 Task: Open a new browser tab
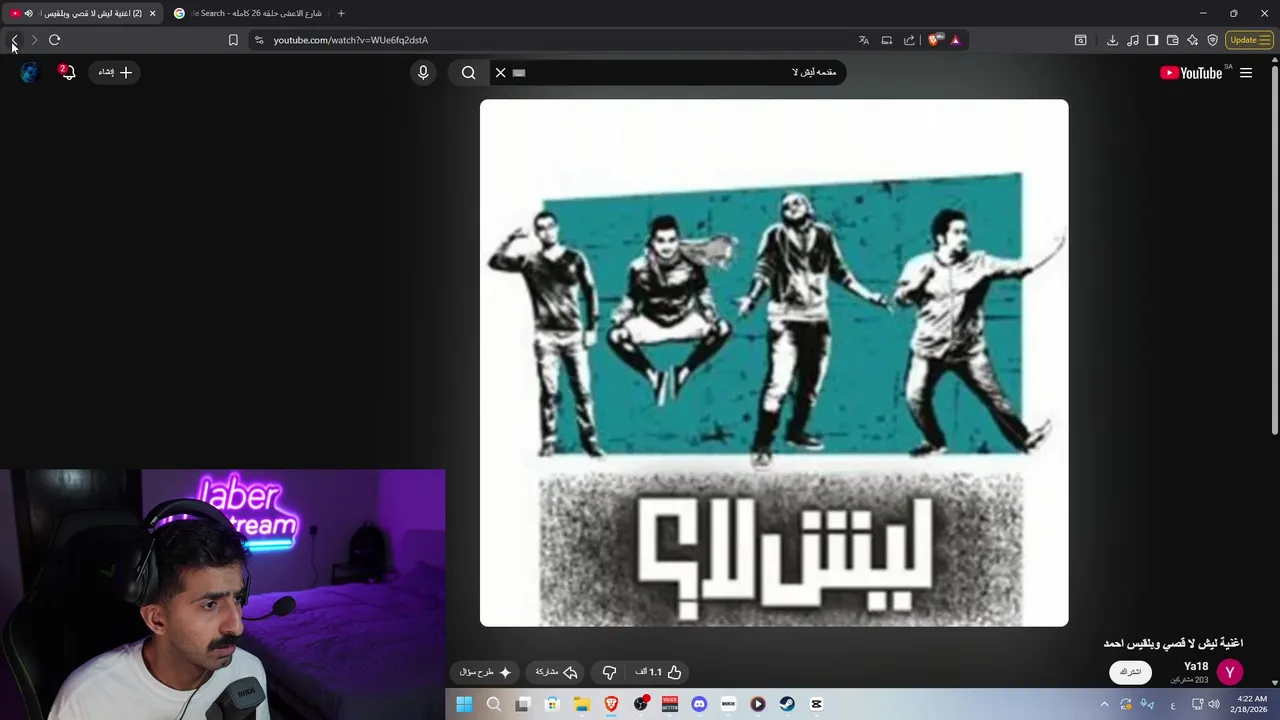coord(341,13)
